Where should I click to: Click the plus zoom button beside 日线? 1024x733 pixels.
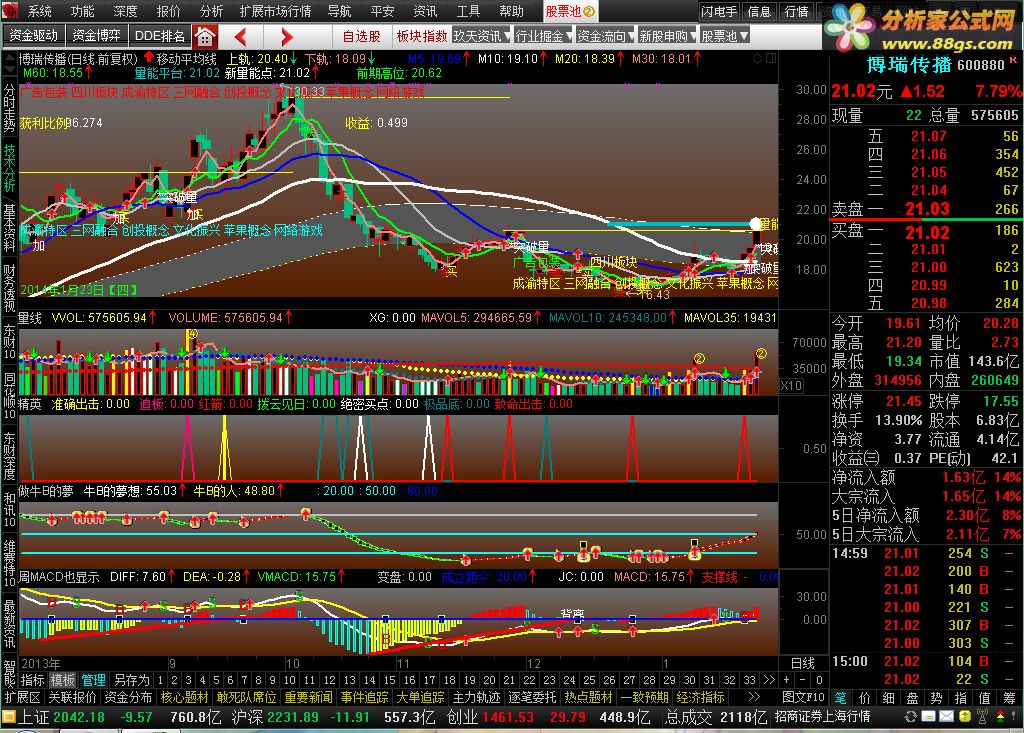[787, 680]
